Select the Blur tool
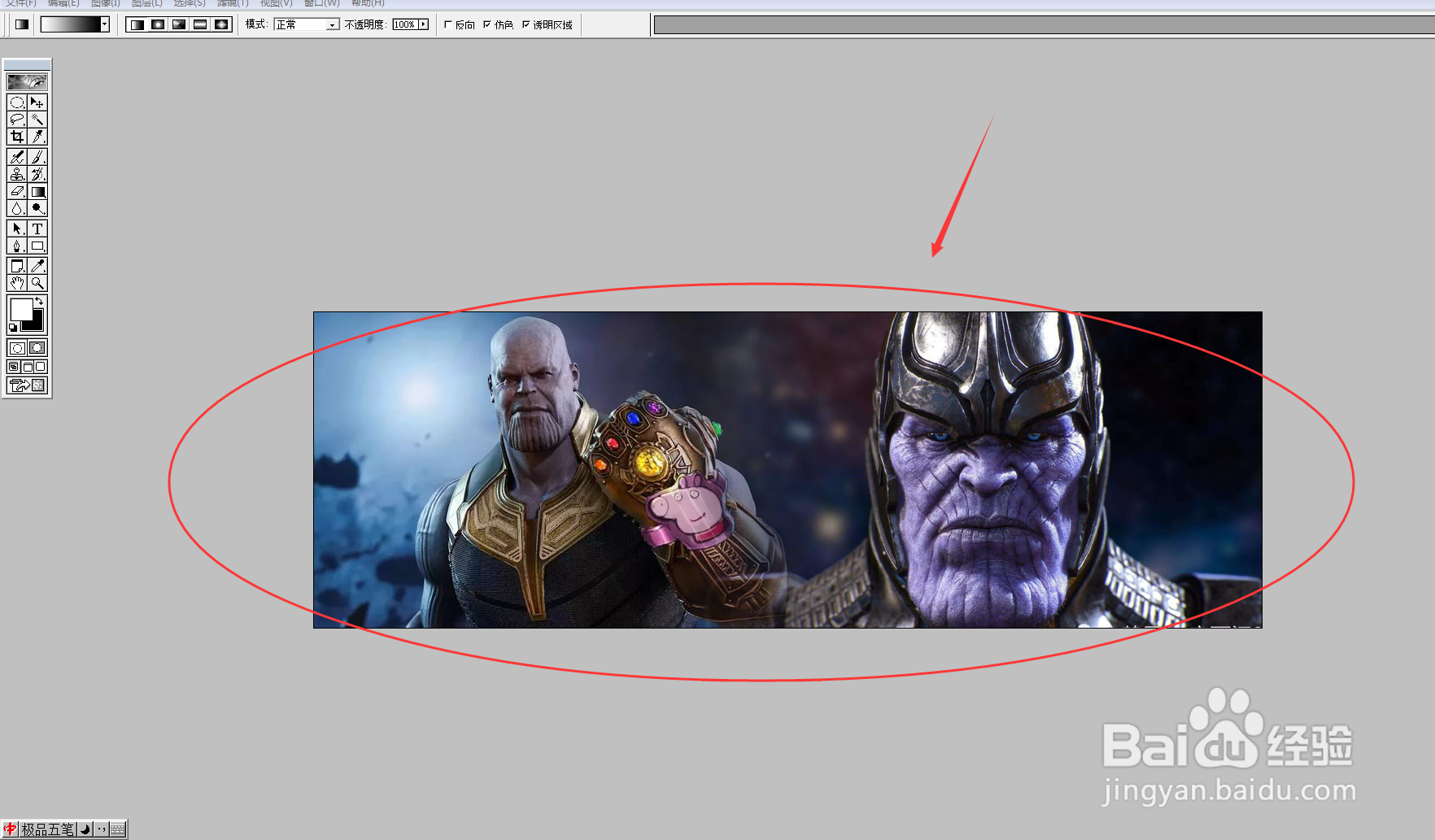1435x840 pixels. pos(17,208)
